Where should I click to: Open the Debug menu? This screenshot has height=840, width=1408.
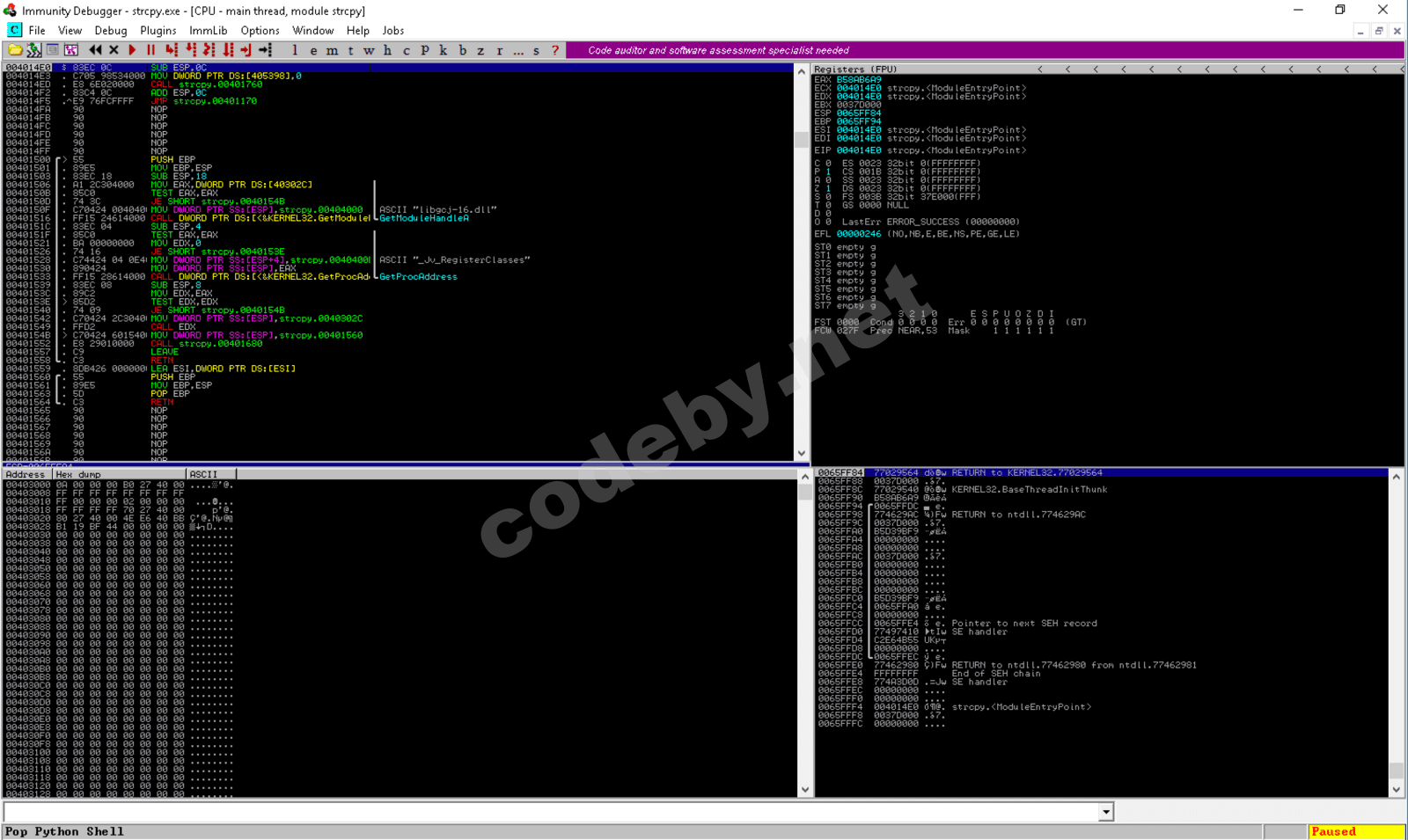click(x=111, y=30)
